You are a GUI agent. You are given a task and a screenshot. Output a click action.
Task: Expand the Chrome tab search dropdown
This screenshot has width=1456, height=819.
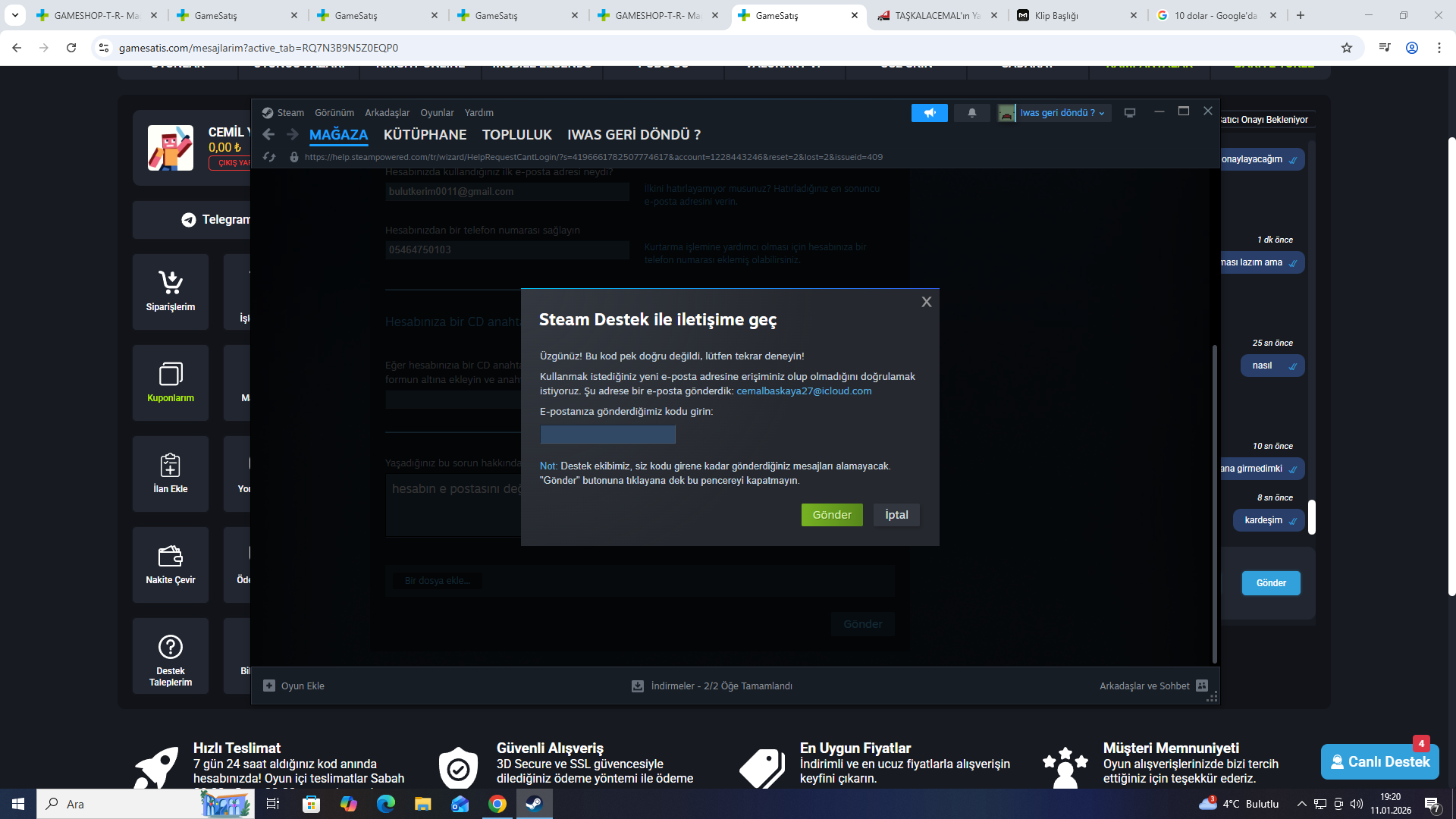[15, 15]
